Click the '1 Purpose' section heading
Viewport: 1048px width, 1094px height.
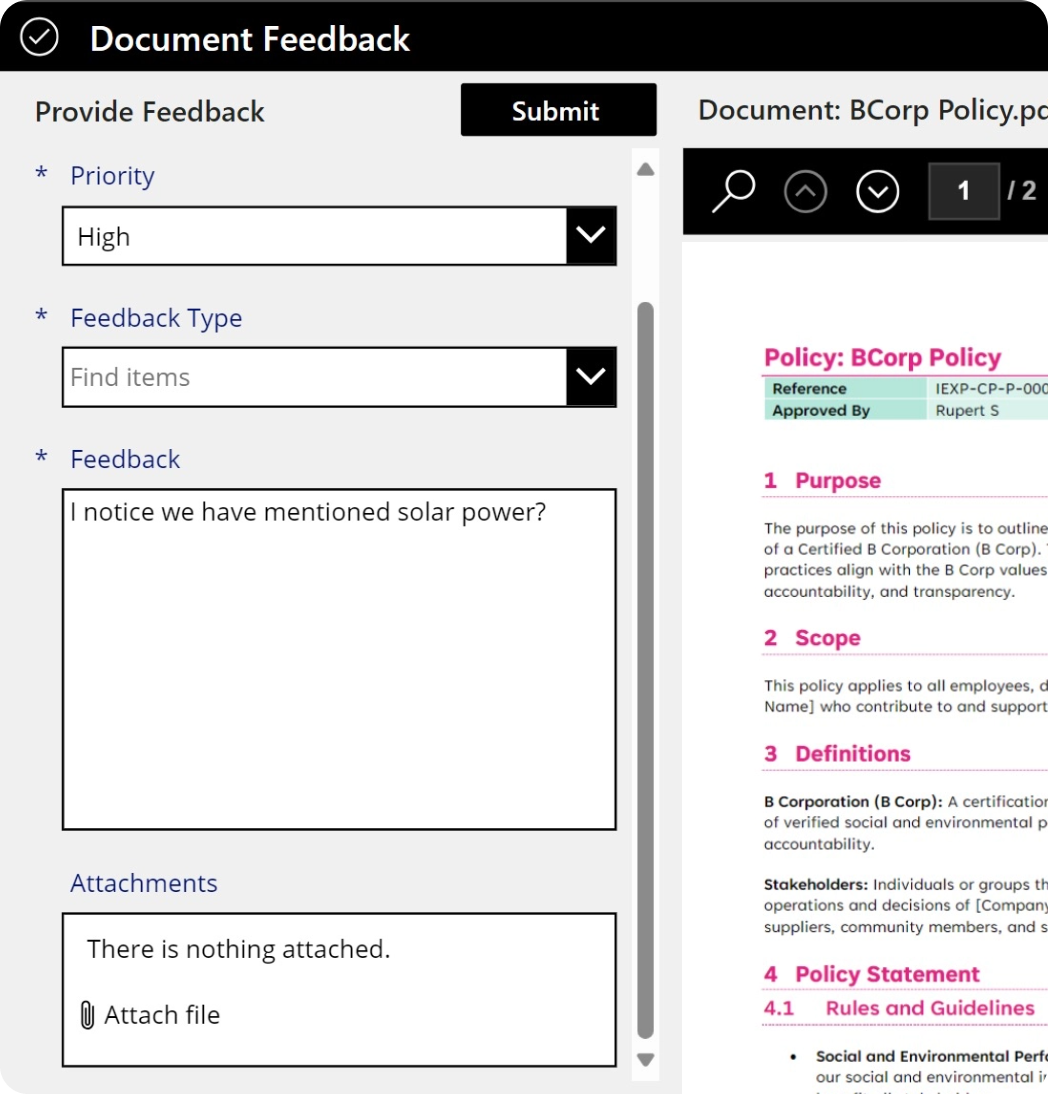822,481
